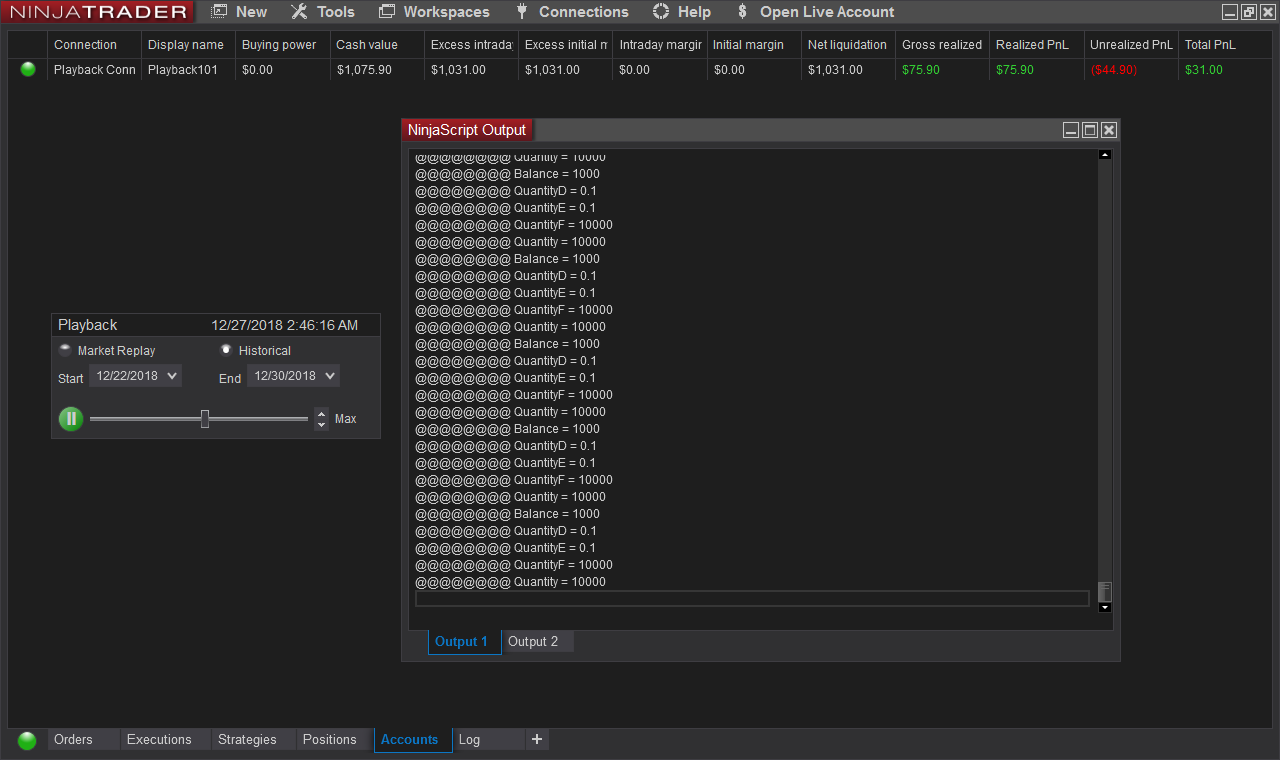1280x760 pixels.
Task: Click the Max speed label
Action: [346, 419]
